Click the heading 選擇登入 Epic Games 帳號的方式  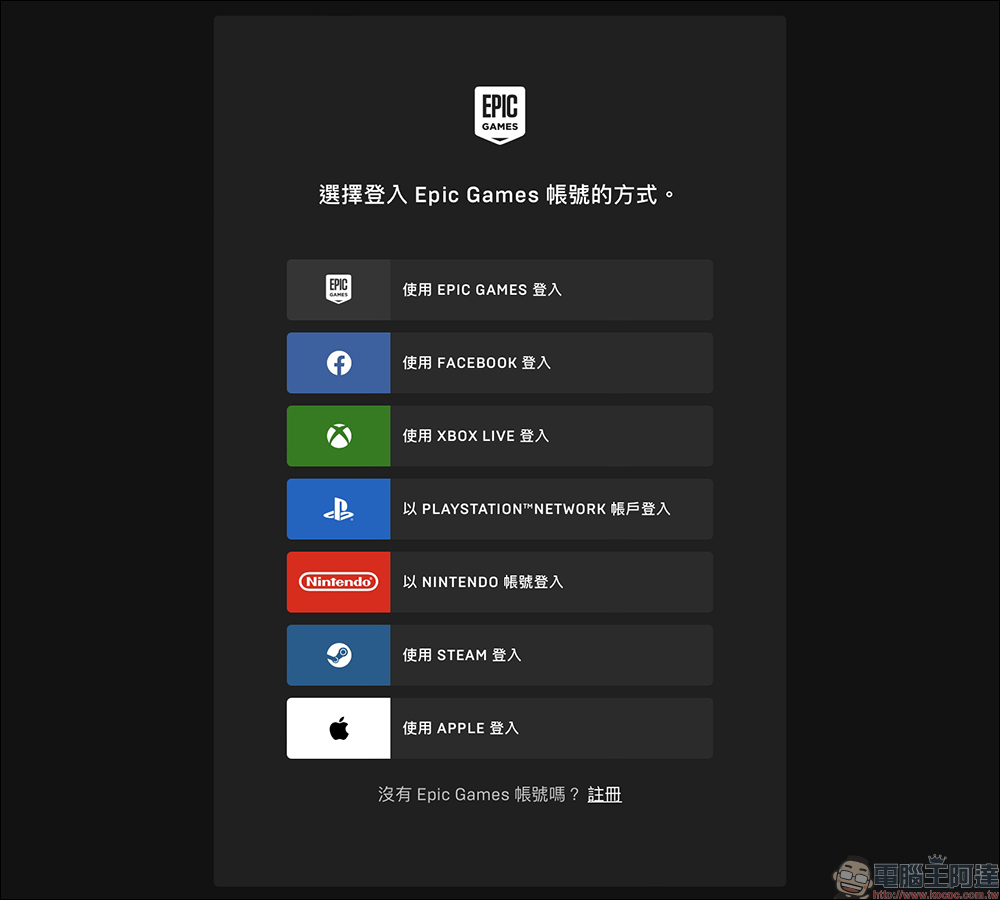[x=496, y=195]
